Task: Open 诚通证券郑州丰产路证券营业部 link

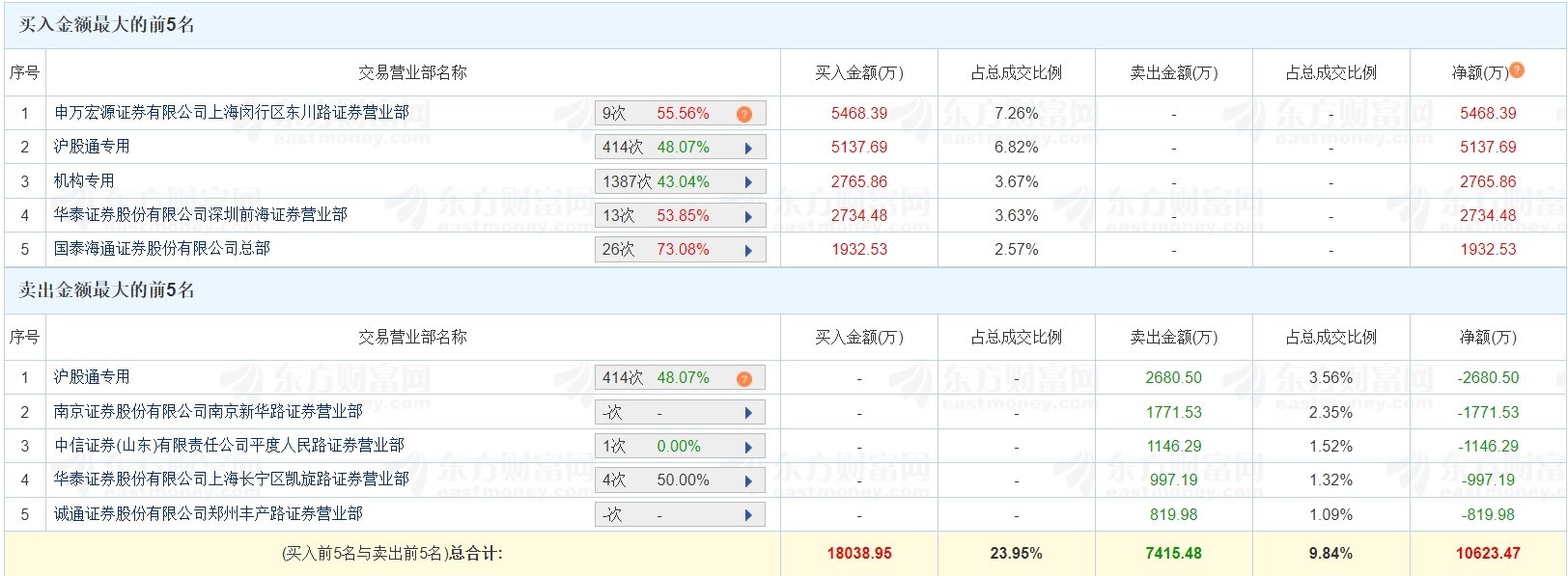Action: pos(209,514)
